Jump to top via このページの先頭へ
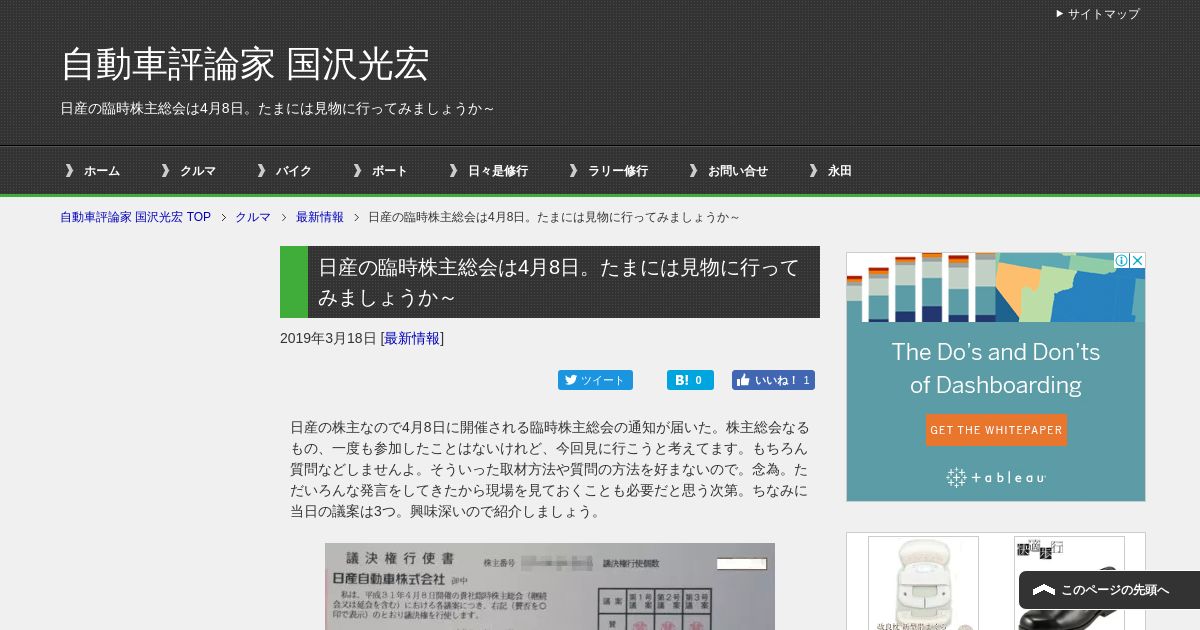Viewport: 1200px width, 630px height. point(1109,590)
